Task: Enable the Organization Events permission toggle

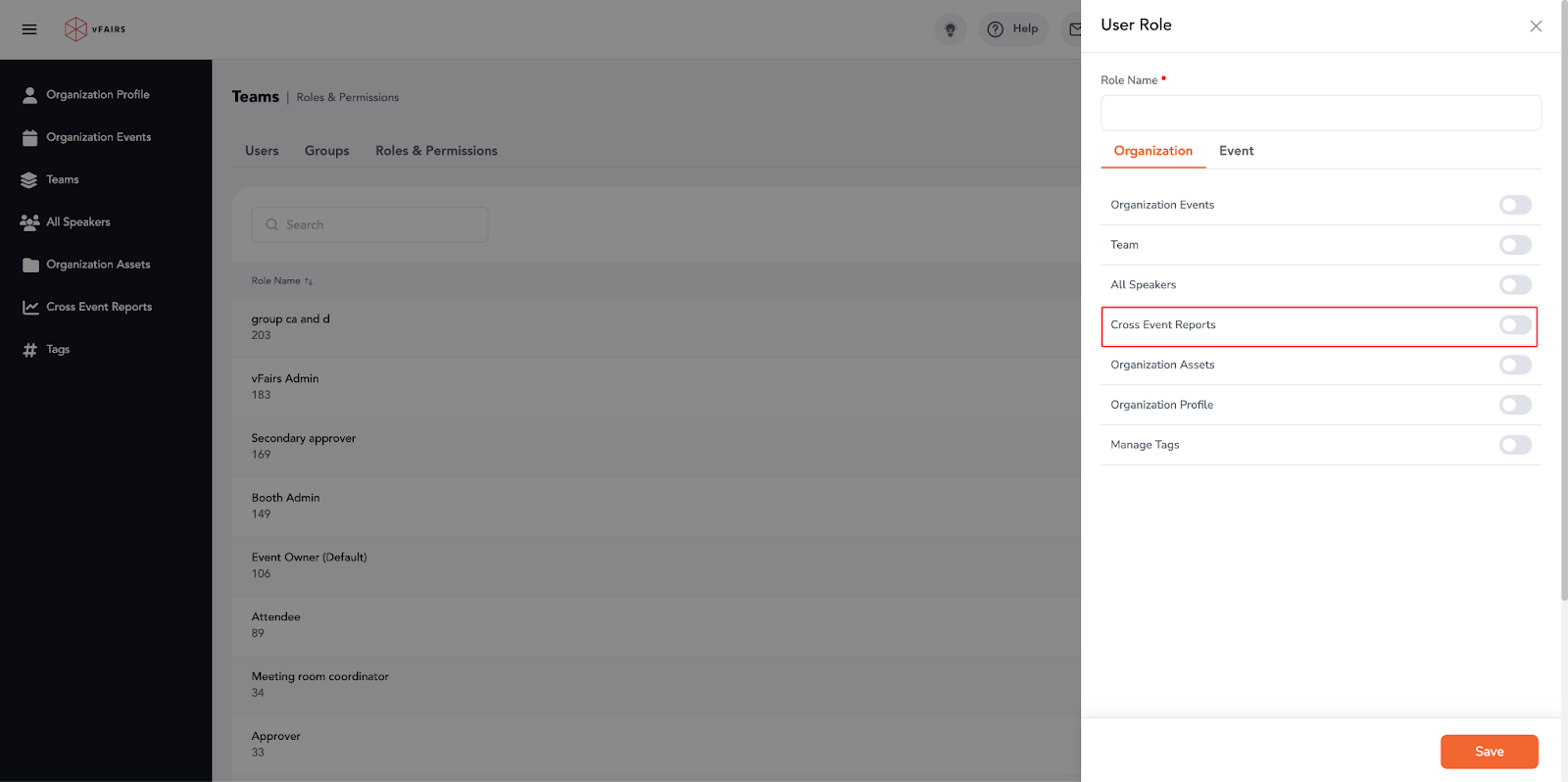Action: pos(1514,205)
